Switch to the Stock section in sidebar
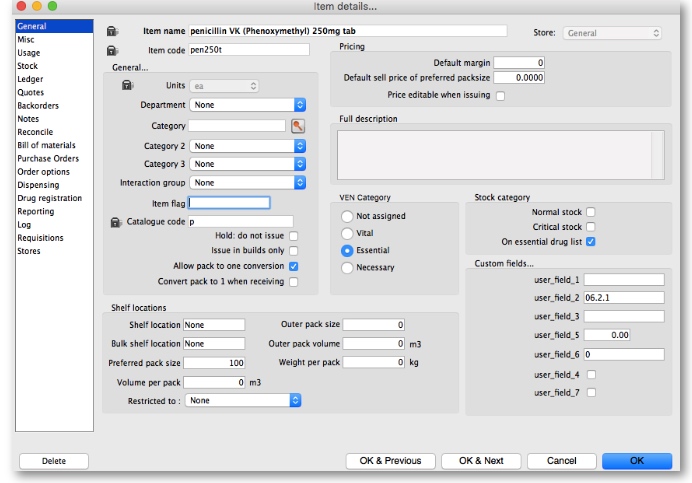This screenshot has width=692, height=483. (x=27, y=66)
